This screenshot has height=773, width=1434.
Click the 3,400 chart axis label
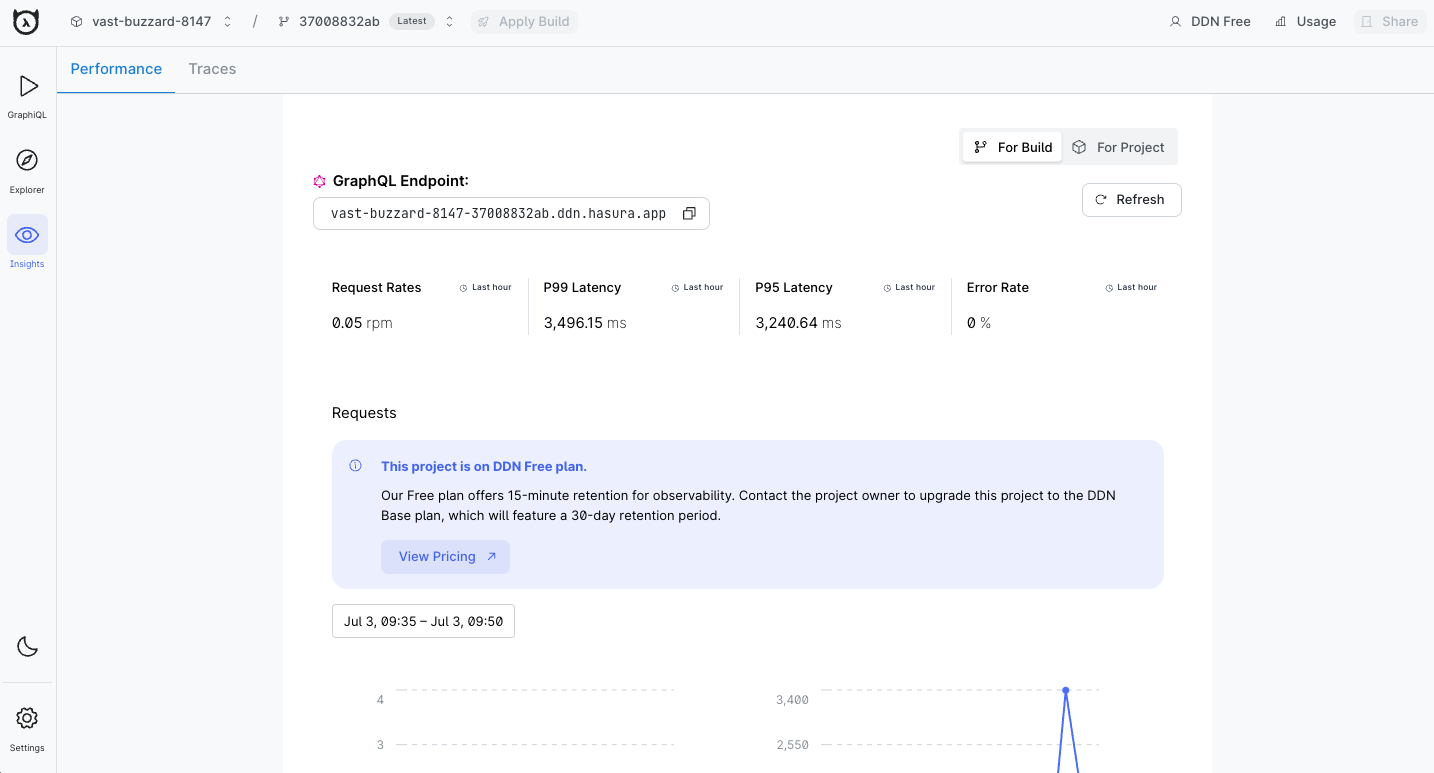pos(792,700)
